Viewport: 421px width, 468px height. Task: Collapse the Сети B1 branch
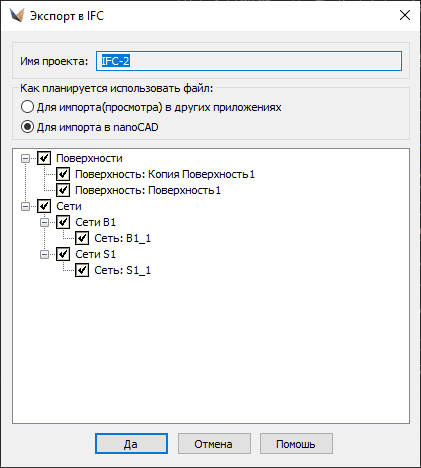(x=44, y=222)
